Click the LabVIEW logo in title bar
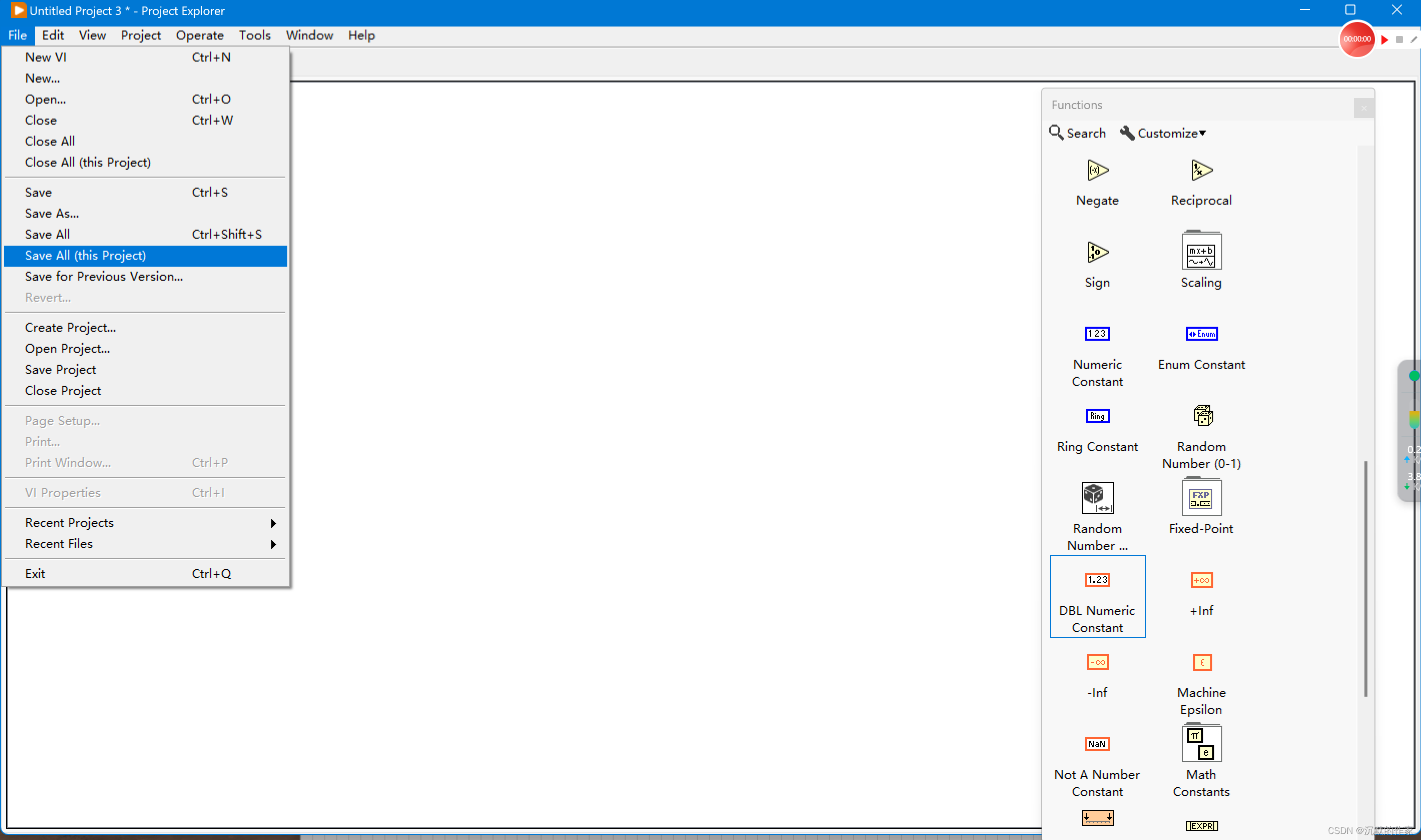1421x840 pixels. click(18, 10)
